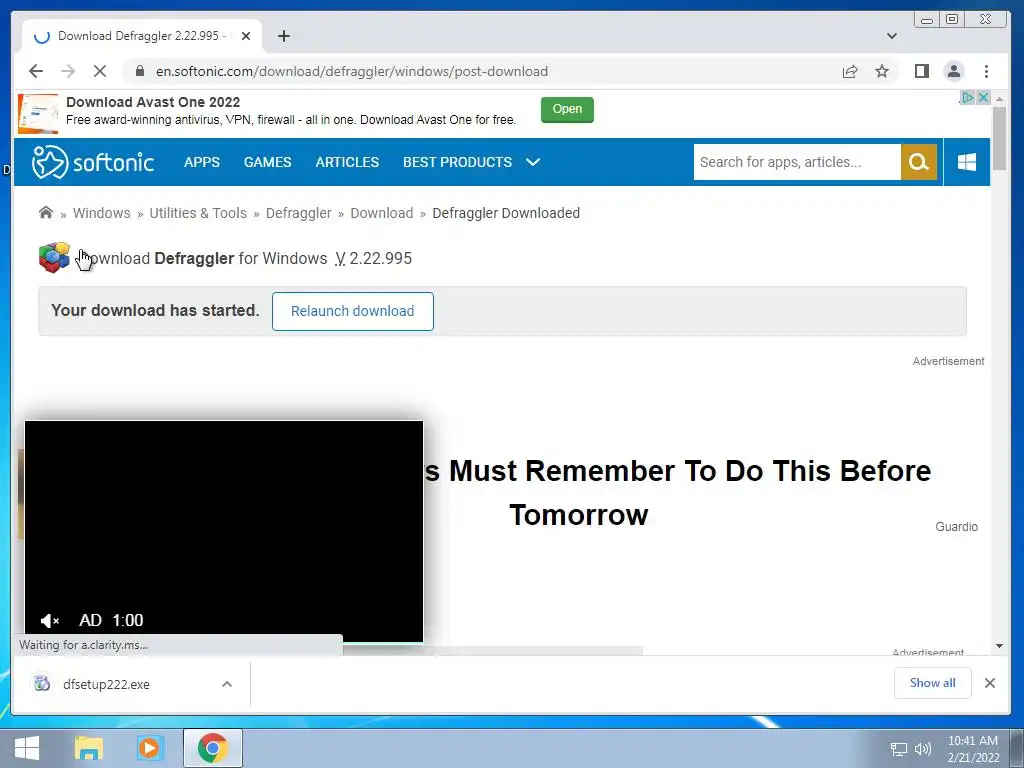Click the Avast One ad thumbnail
Image resolution: width=1024 pixels, height=768 pixels.
38,114
